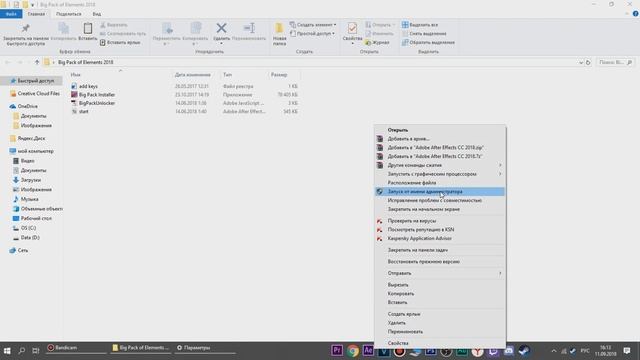
Task: Choose Запуск от имени администратора
Action: click(x=440, y=191)
